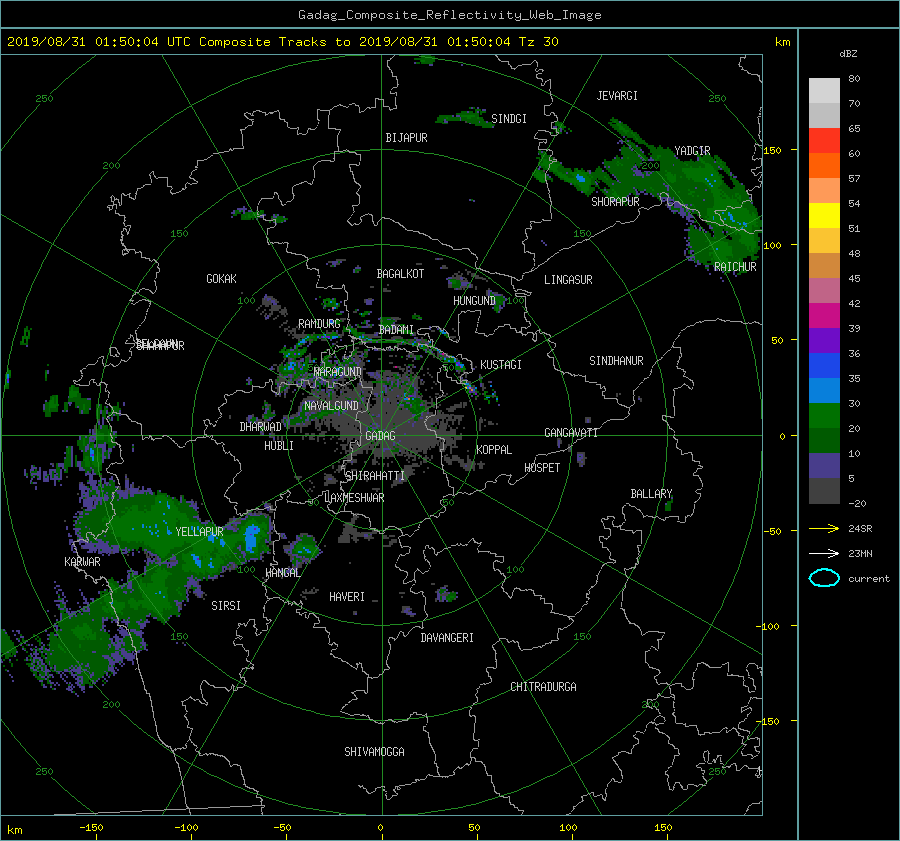Click the dBZ legend heading

(x=848, y=54)
